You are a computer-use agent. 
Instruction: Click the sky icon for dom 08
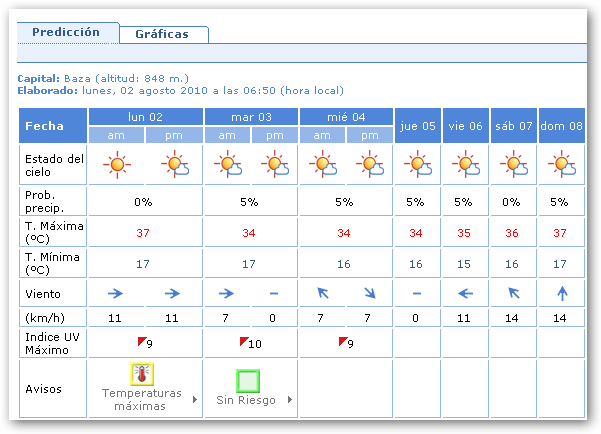[560, 163]
